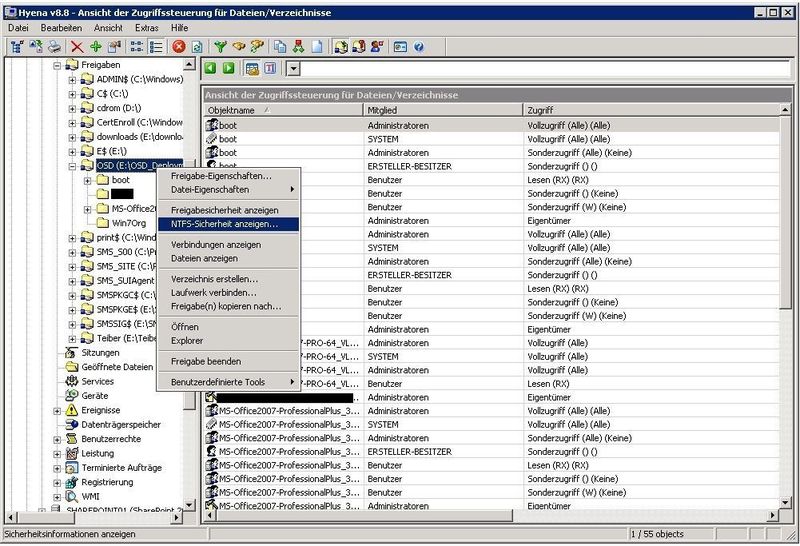Click the green funnel filter icon
Screen dimensions: 800x546
220,47
